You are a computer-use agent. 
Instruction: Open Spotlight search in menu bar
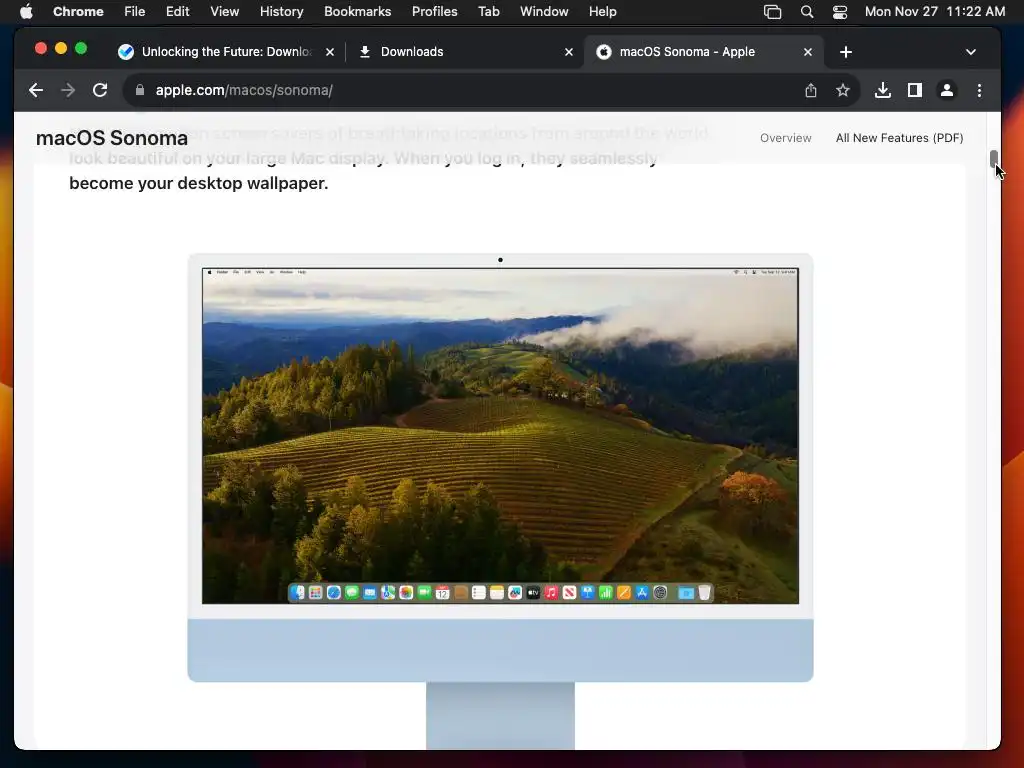(x=807, y=11)
